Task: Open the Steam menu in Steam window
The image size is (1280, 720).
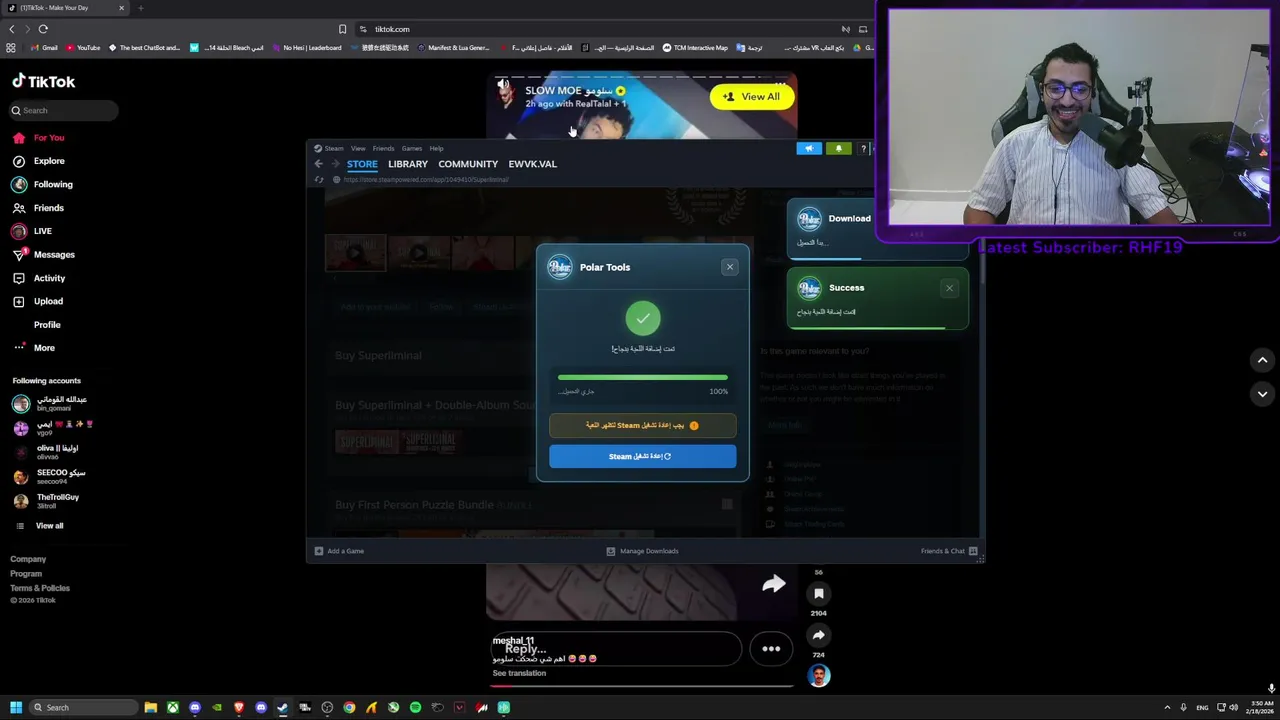Action: tap(333, 149)
